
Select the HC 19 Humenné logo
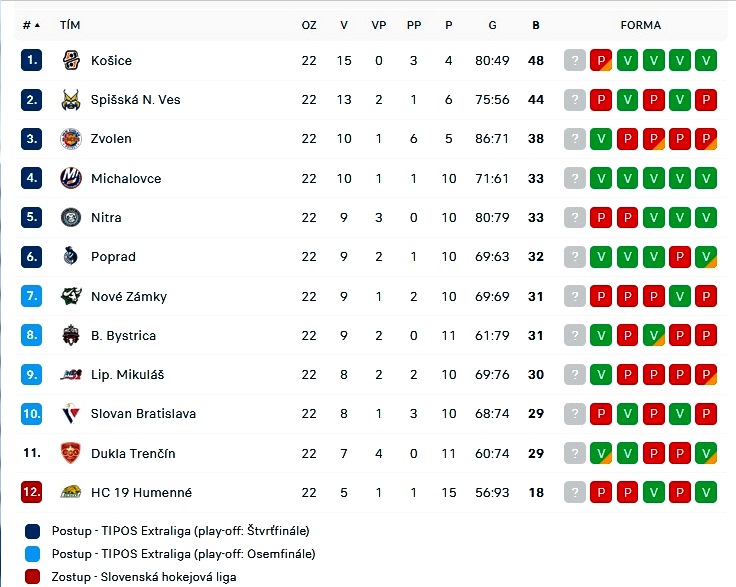[x=71, y=492]
